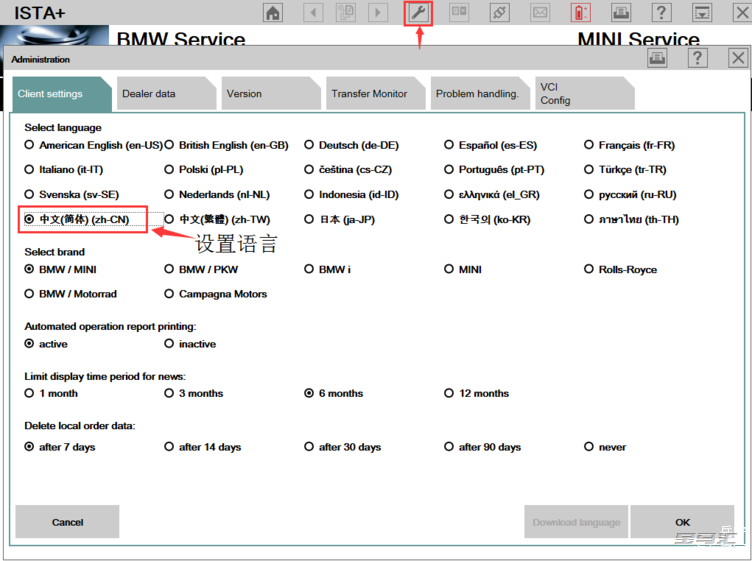Select the BMW / PKW brand
752x561 pixels.
[x=201, y=269]
